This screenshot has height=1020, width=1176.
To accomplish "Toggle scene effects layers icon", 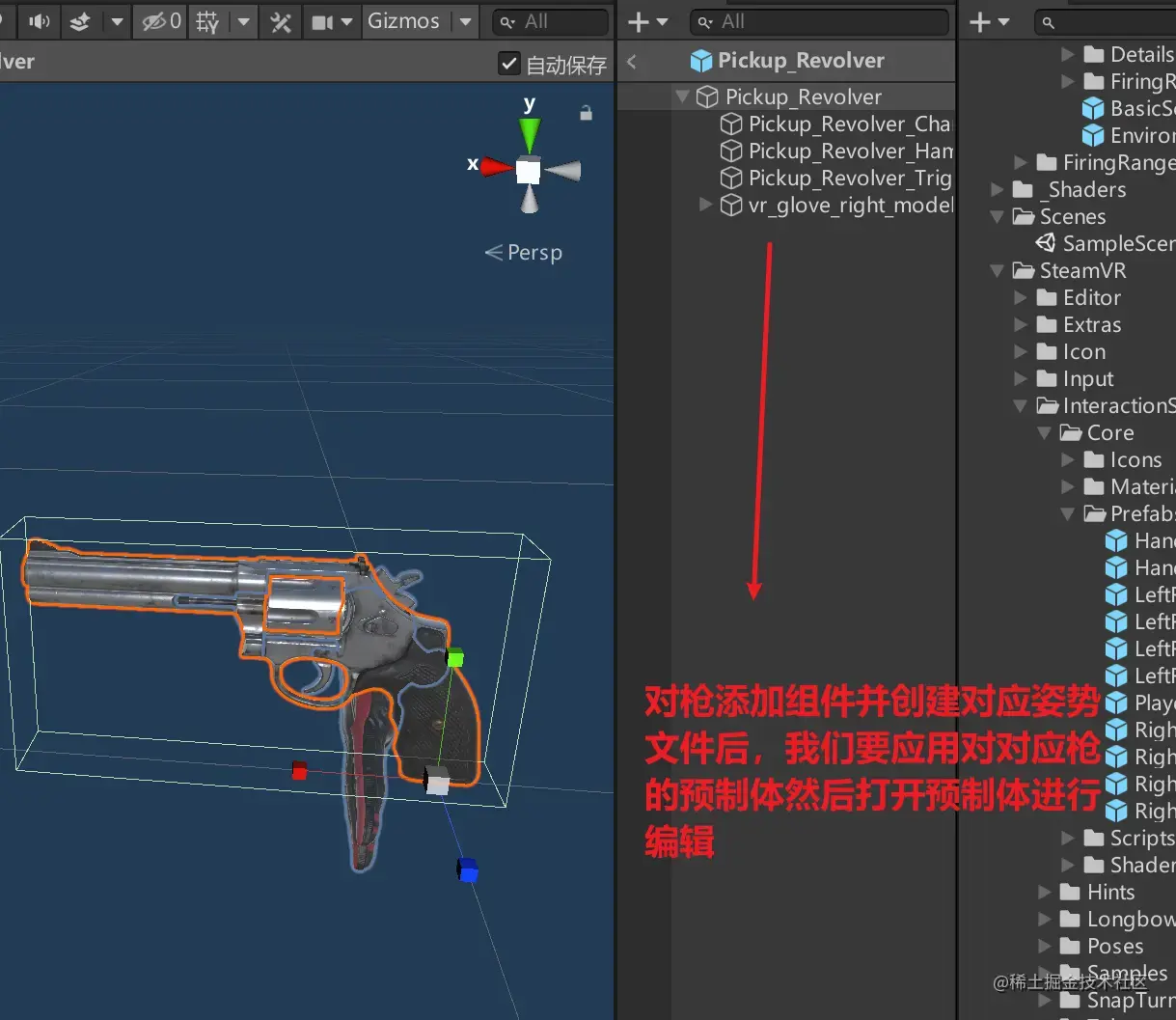I will pyautogui.click(x=80, y=21).
